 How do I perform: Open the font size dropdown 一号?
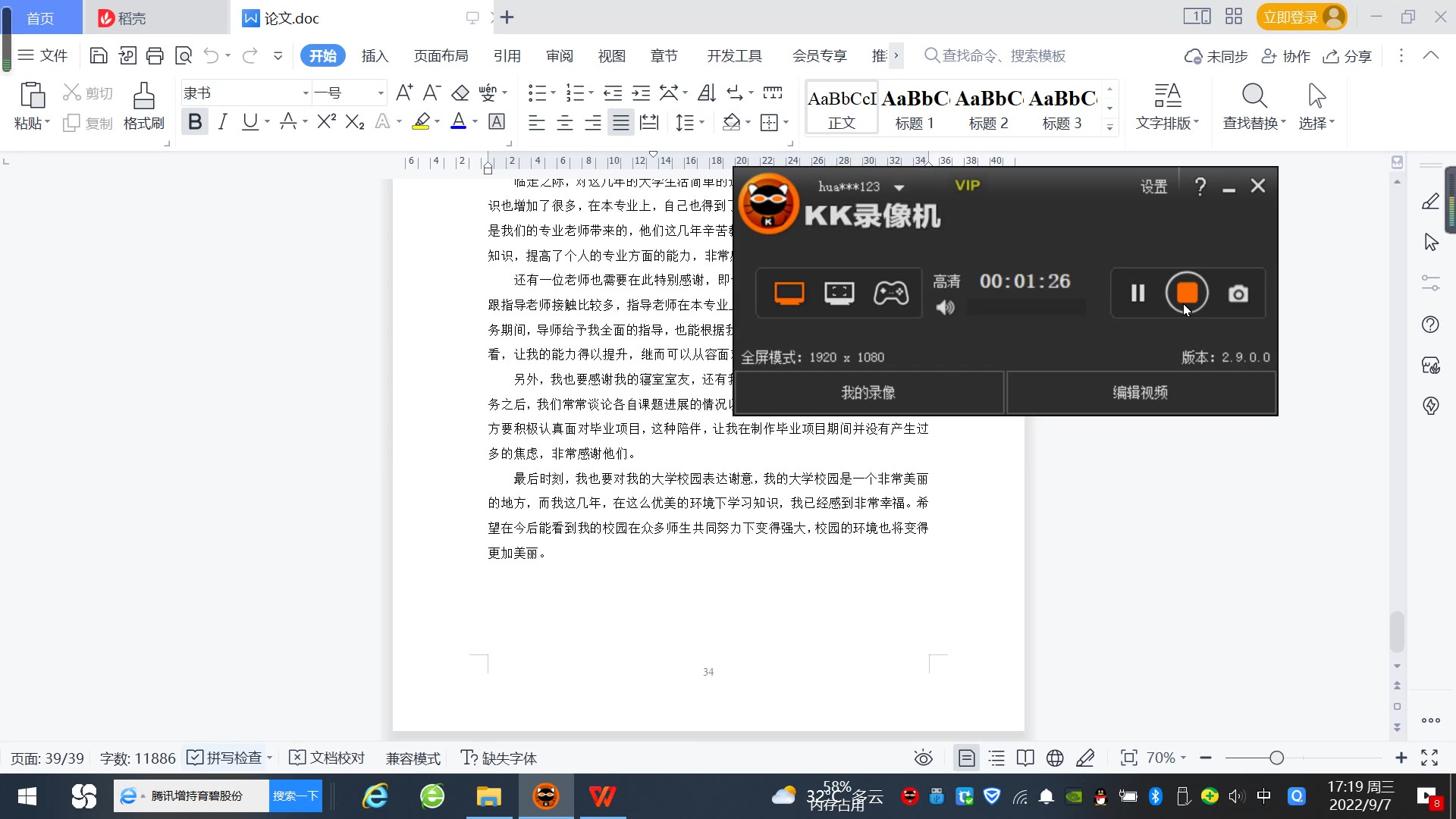pyautogui.click(x=381, y=93)
